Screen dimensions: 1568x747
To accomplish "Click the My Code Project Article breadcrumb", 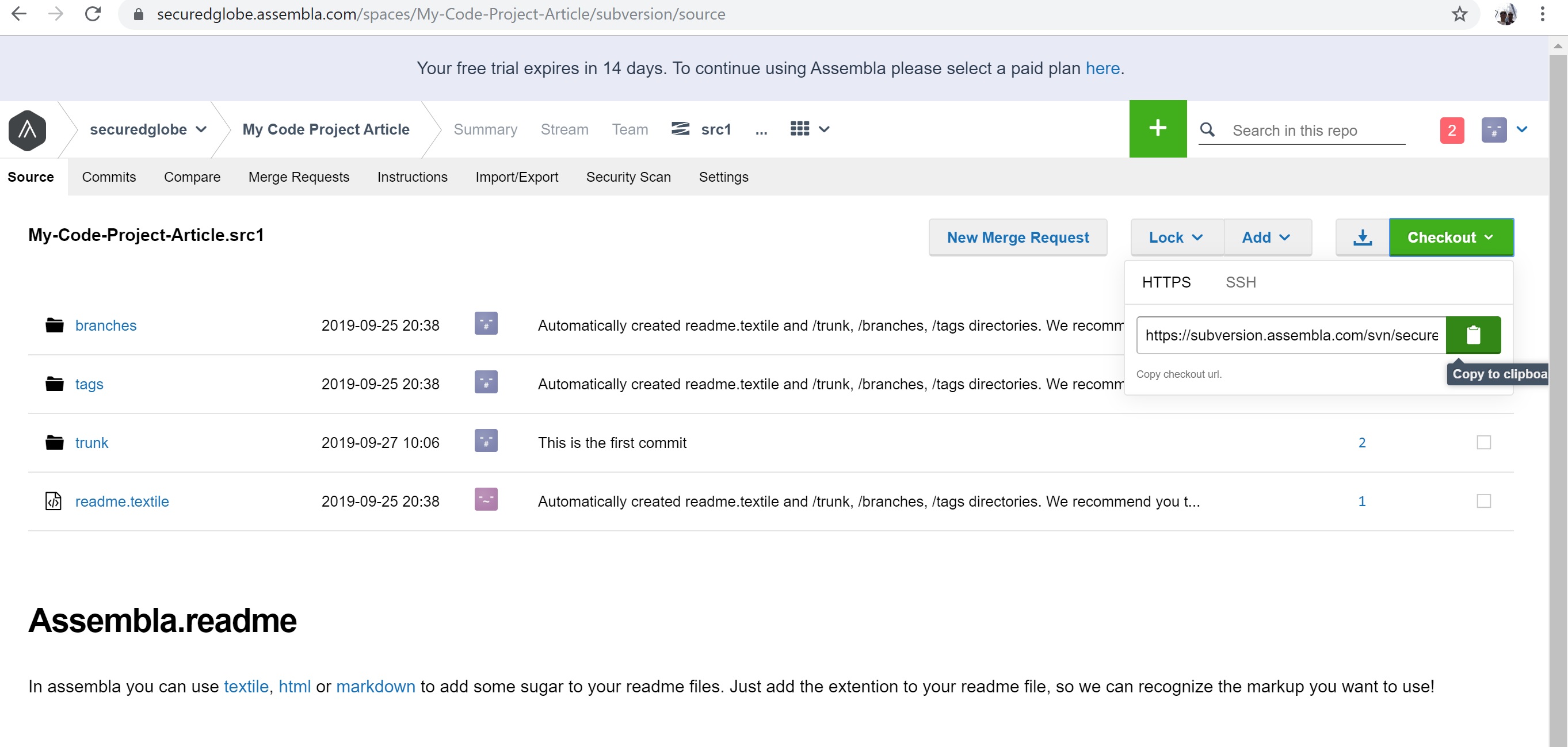I will click(326, 129).
